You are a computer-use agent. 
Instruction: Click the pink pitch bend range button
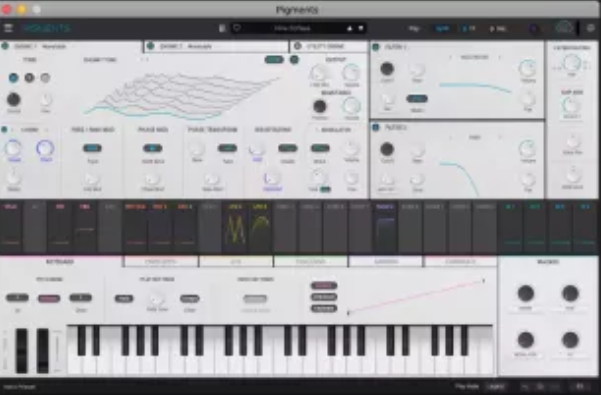(x=49, y=298)
